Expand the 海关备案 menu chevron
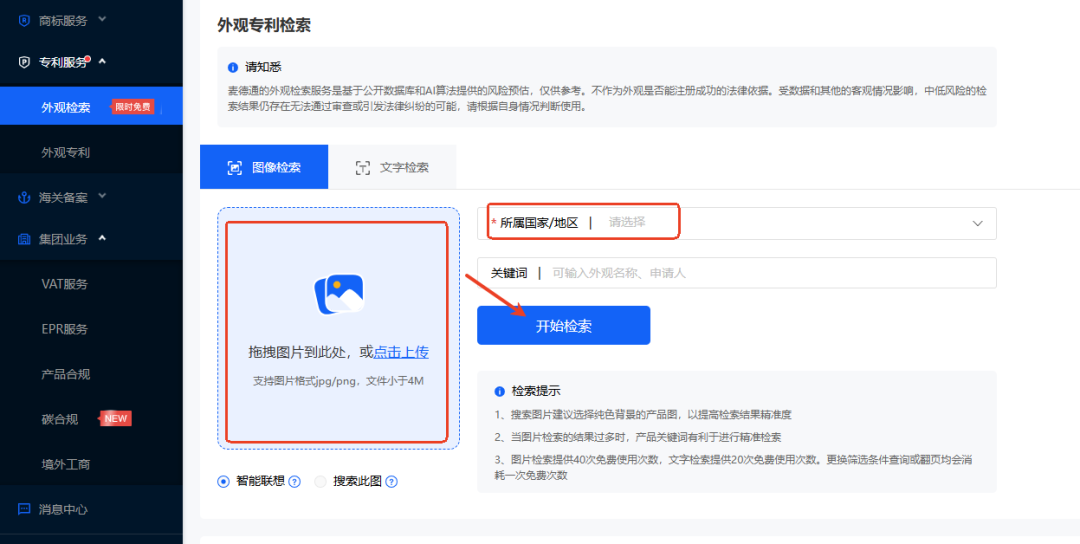The width and height of the screenshot is (1080, 544). click(103, 196)
